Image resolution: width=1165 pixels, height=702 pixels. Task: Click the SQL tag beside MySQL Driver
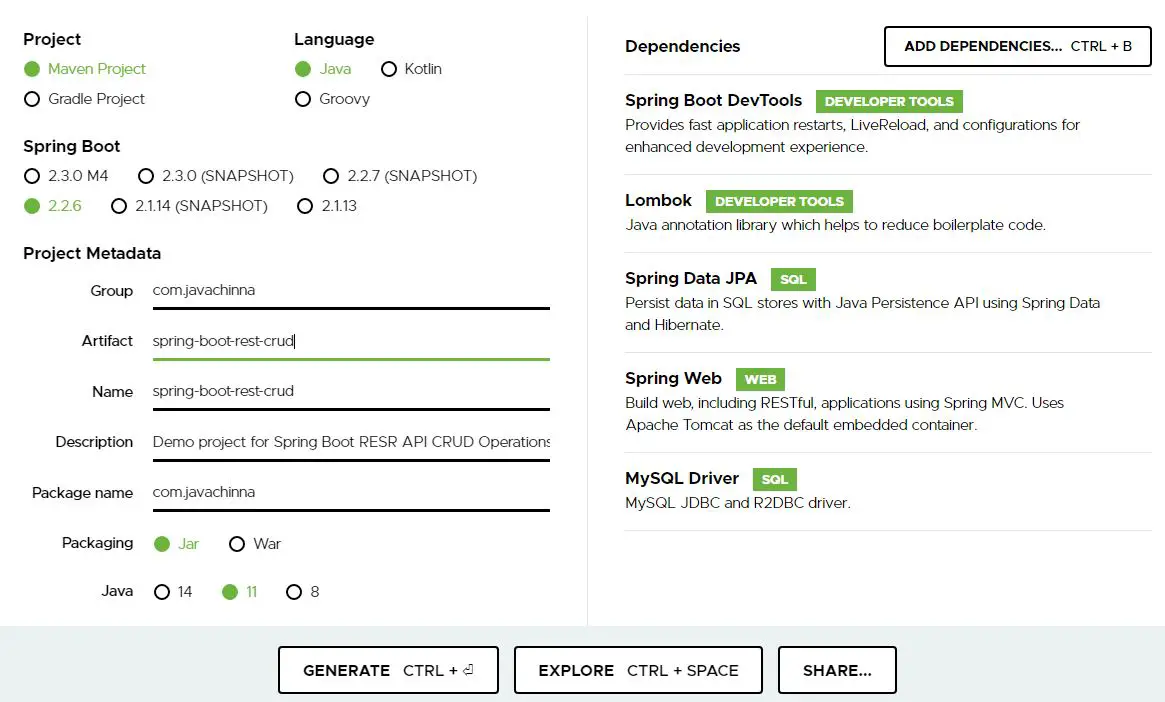(x=774, y=479)
